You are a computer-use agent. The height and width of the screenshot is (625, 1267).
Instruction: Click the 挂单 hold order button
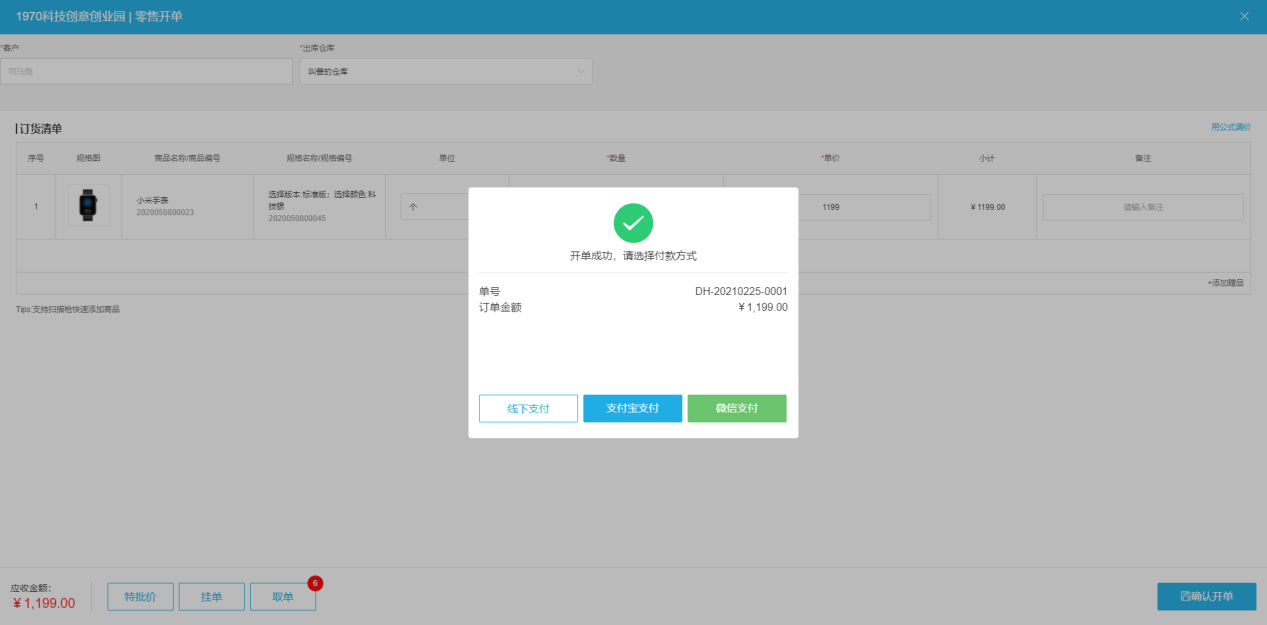pyautogui.click(x=211, y=597)
